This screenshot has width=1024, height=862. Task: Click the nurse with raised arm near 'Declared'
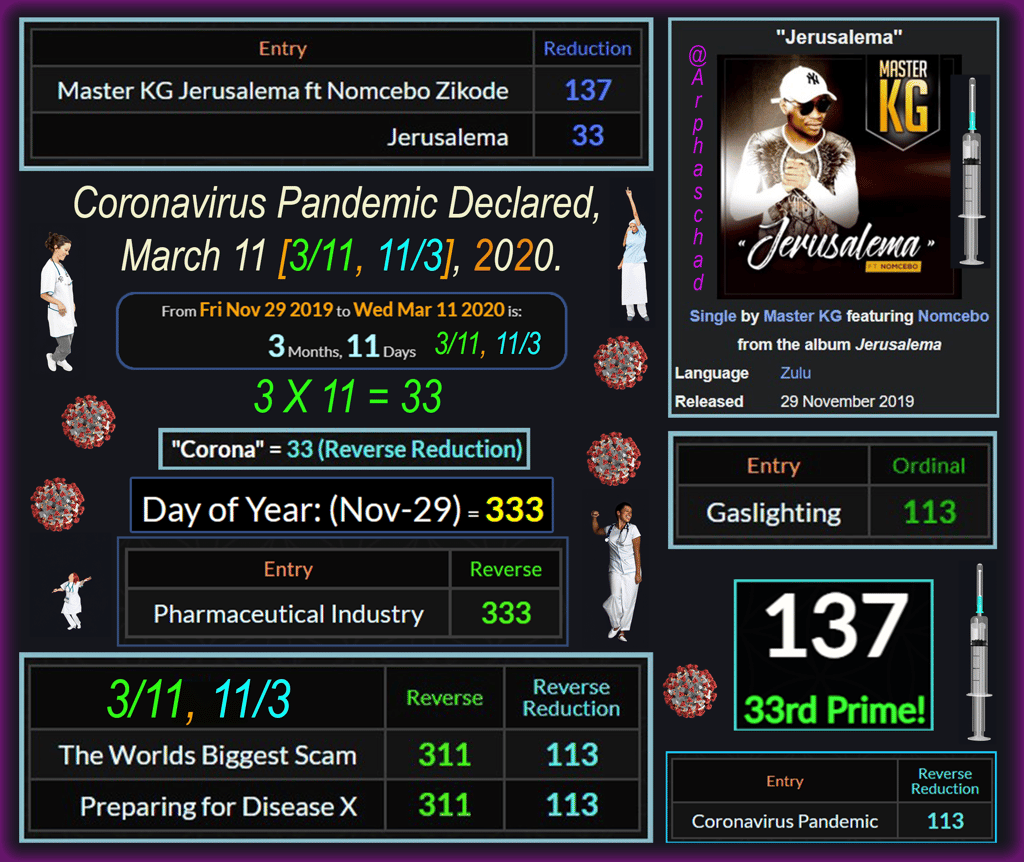coord(633,255)
